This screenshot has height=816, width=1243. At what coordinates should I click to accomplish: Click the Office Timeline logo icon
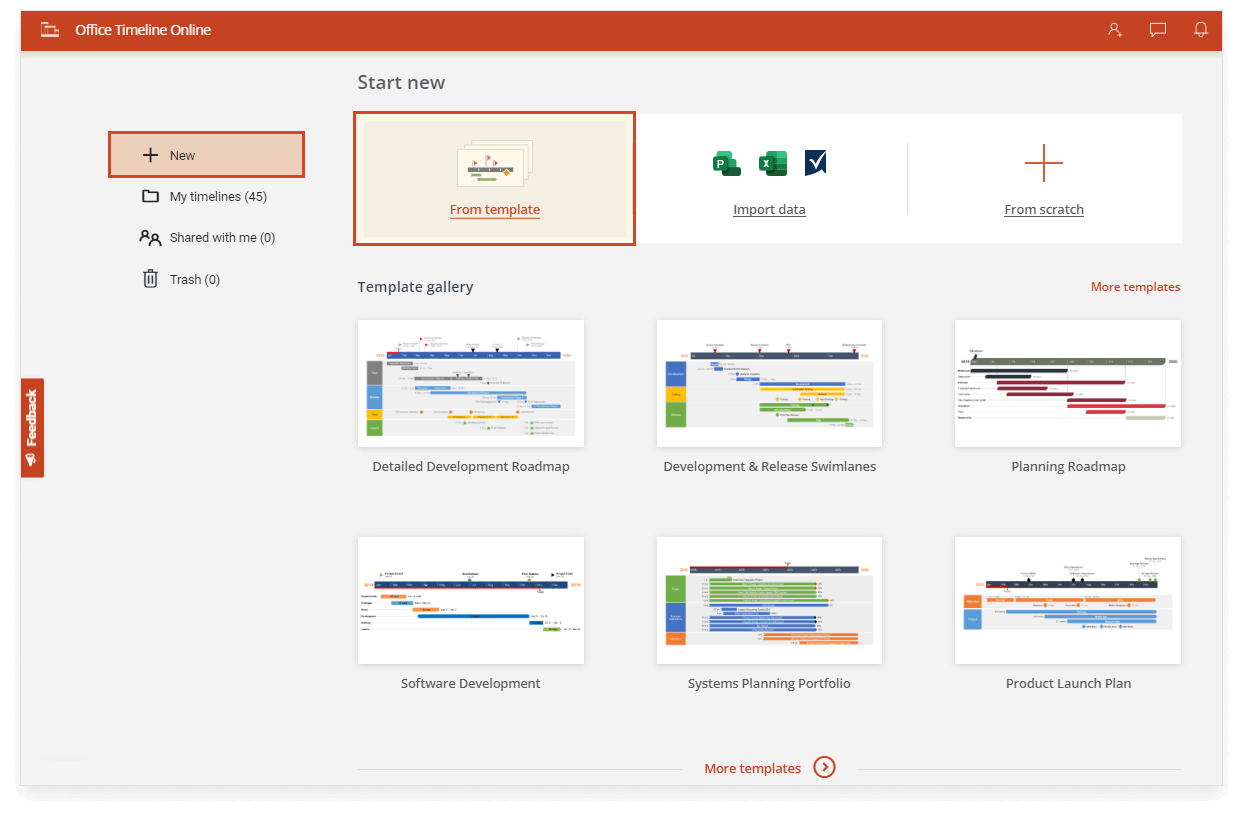pyautogui.click(x=49, y=29)
